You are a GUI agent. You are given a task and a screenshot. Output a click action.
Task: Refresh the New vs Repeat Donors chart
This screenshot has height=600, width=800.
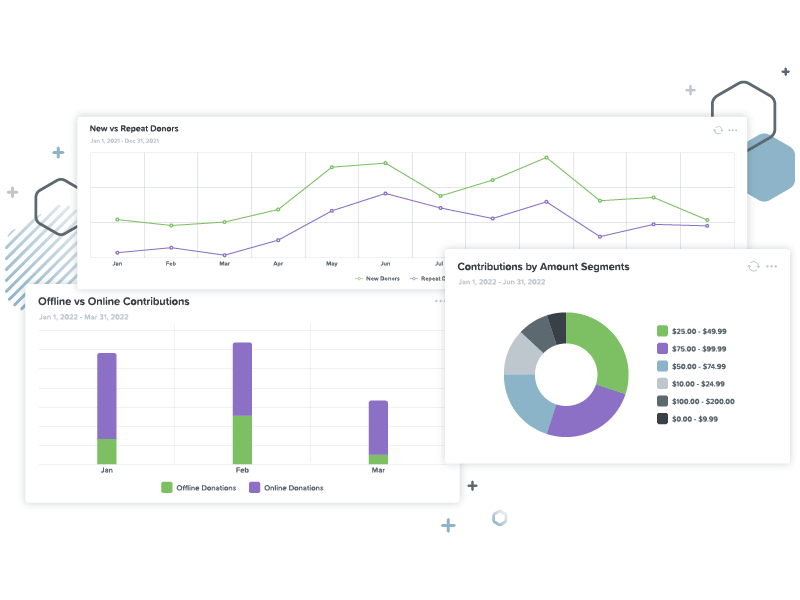coord(718,130)
